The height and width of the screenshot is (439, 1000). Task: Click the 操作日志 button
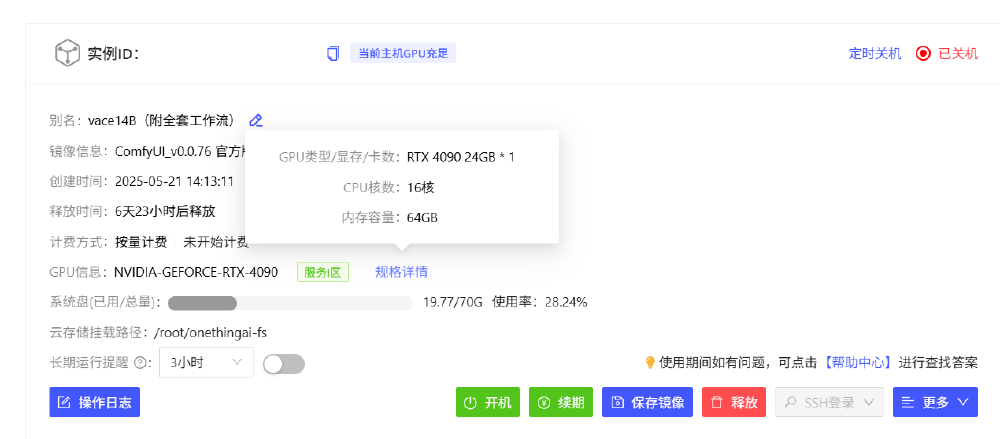pos(94,402)
